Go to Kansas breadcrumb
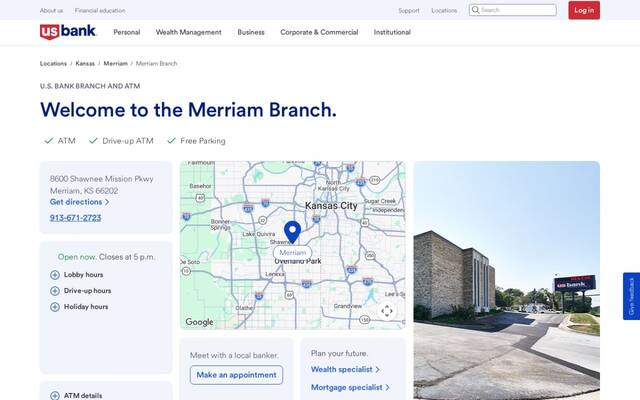 coord(85,64)
